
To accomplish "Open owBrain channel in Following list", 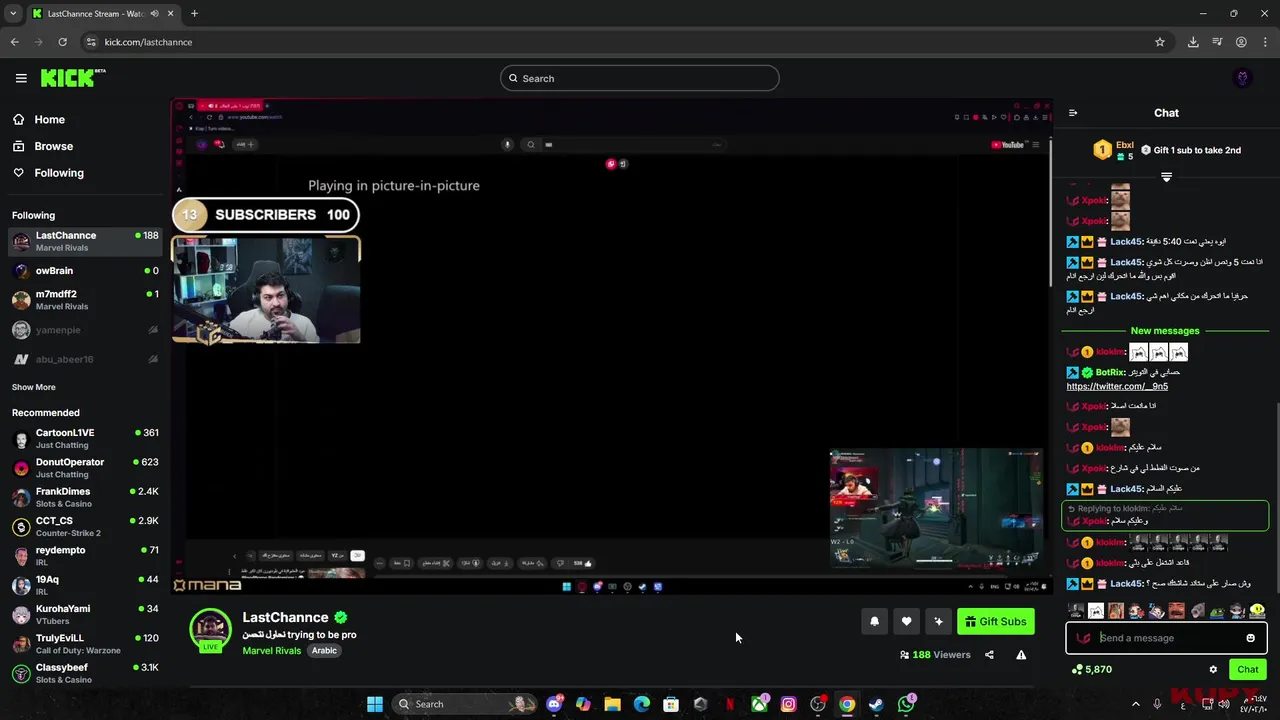I will pos(85,271).
